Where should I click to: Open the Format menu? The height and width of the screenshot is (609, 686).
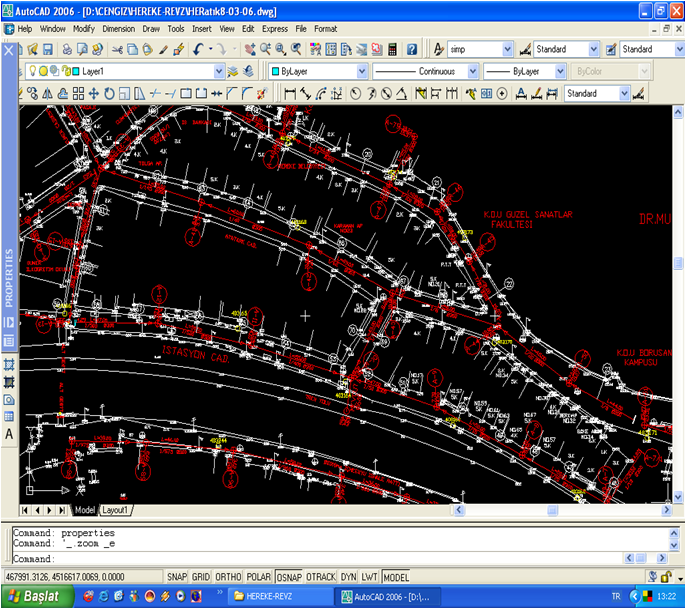(x=326, y=29)
